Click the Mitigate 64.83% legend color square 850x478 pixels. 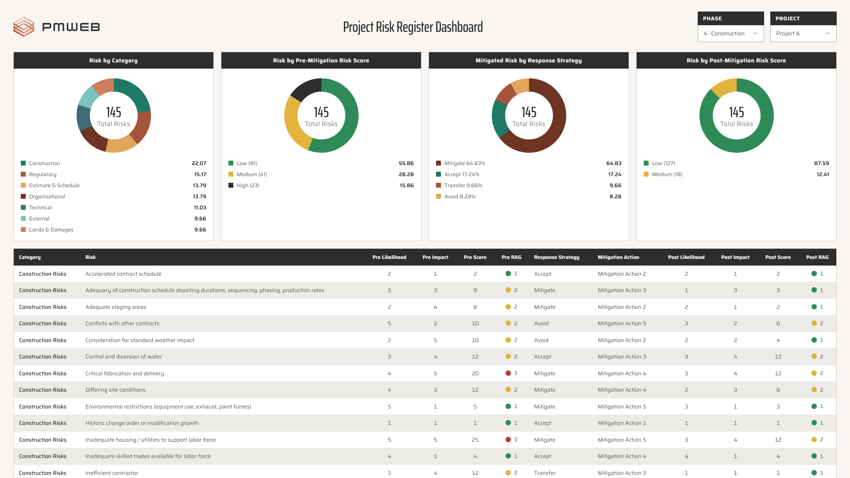coord(439,163)
